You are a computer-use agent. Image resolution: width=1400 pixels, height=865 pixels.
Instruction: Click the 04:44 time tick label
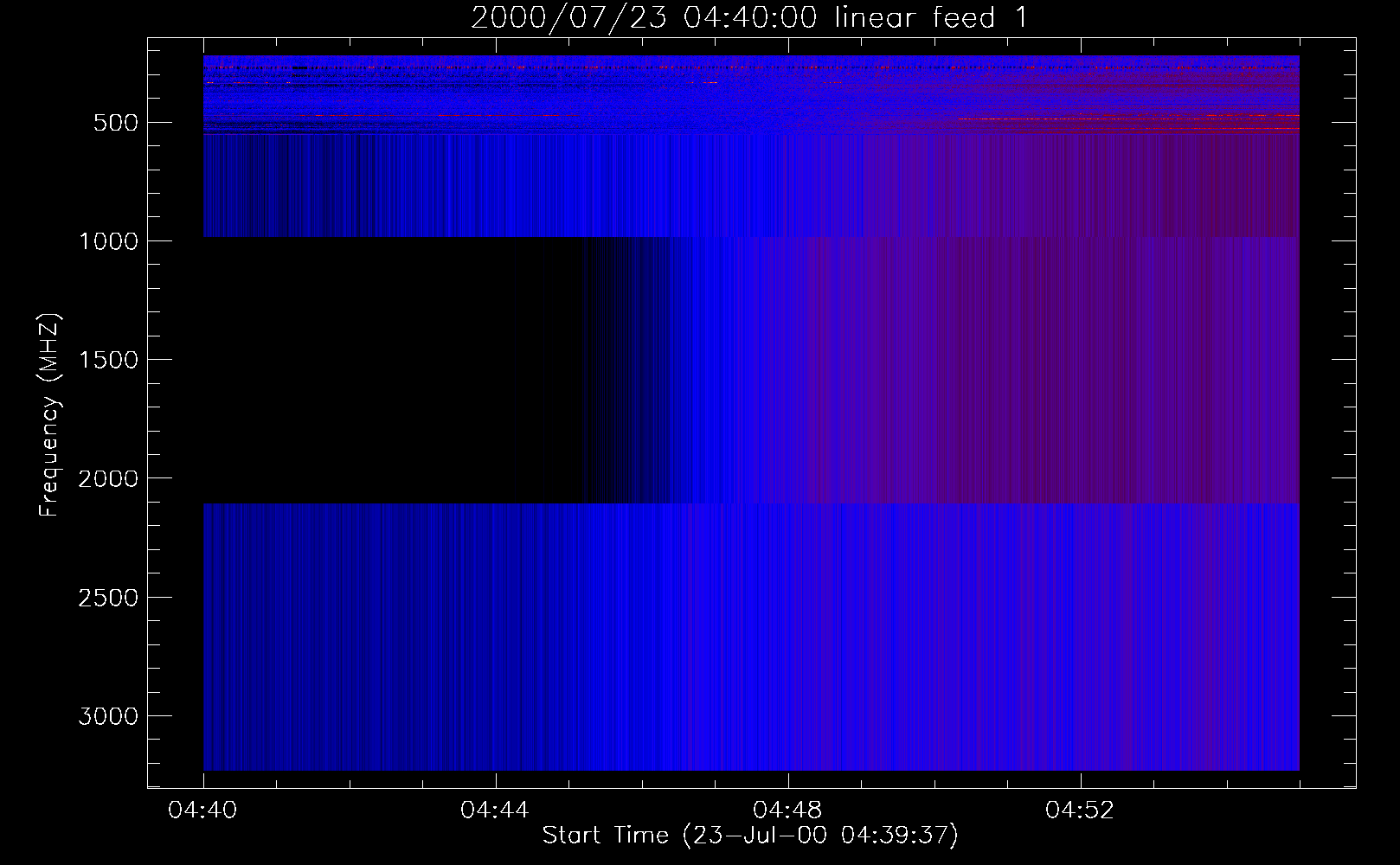click(x=495, y=811)
